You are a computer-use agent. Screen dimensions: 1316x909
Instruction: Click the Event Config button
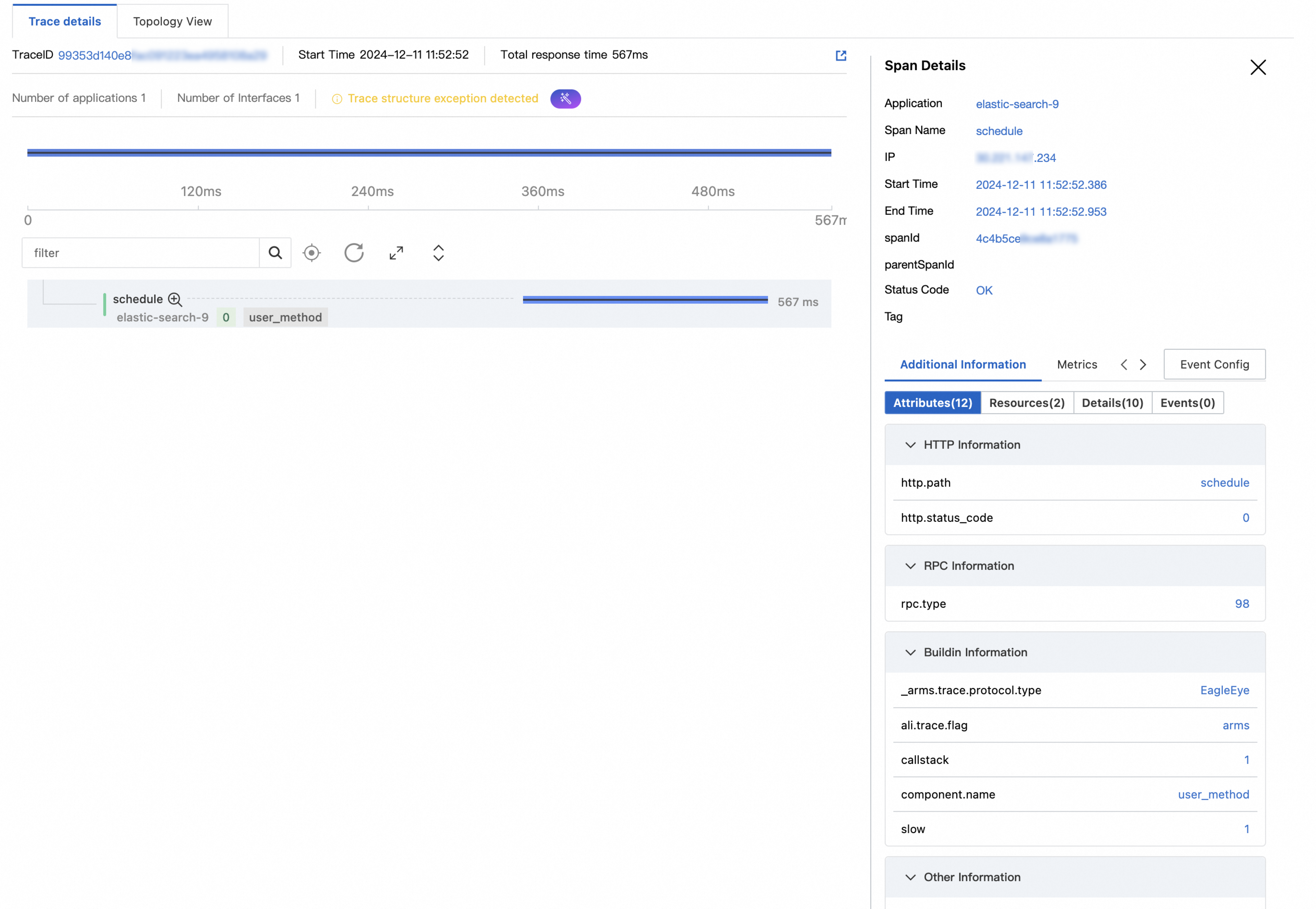click(1214, 364)
